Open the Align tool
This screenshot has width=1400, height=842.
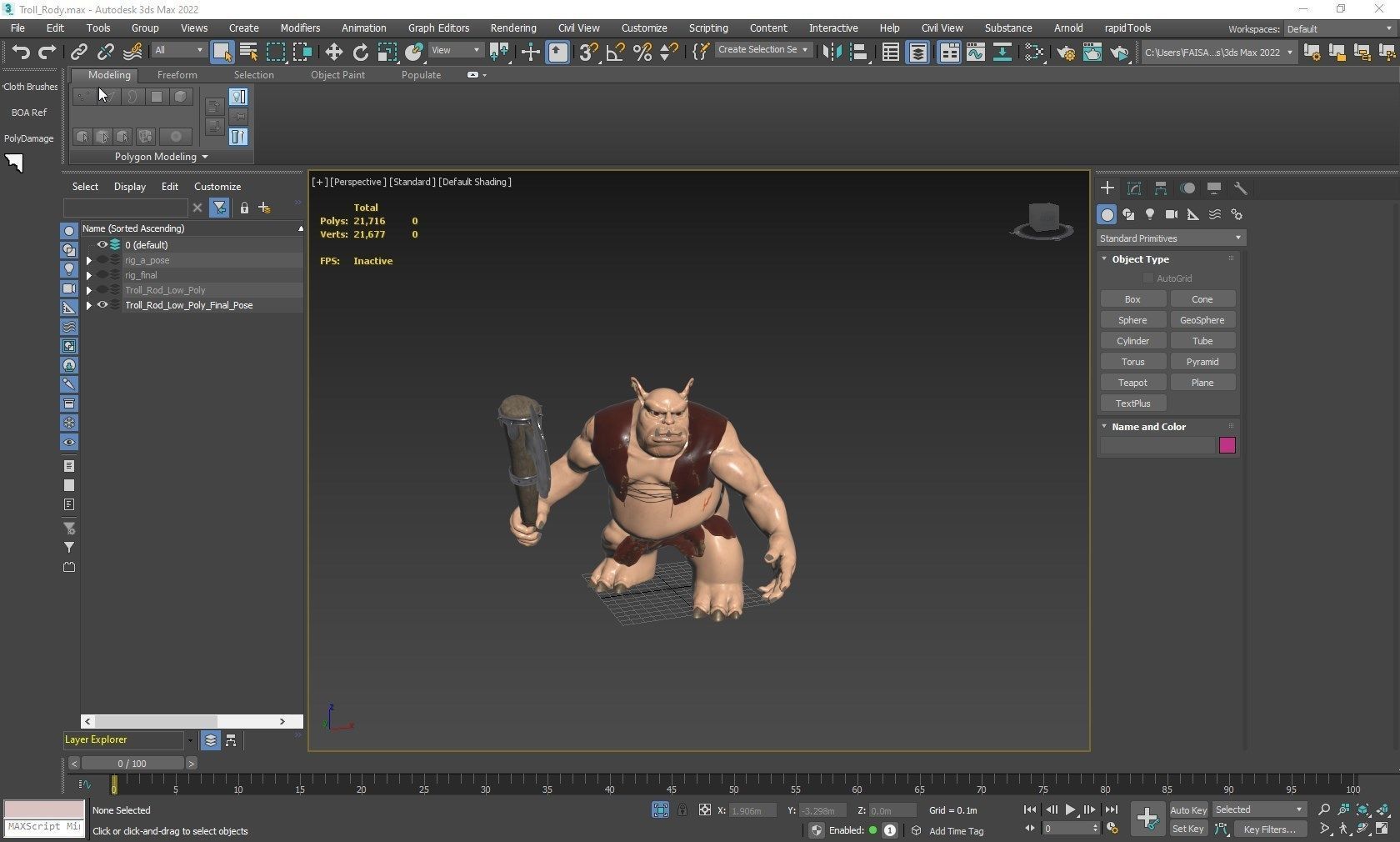tap(858, 52)
